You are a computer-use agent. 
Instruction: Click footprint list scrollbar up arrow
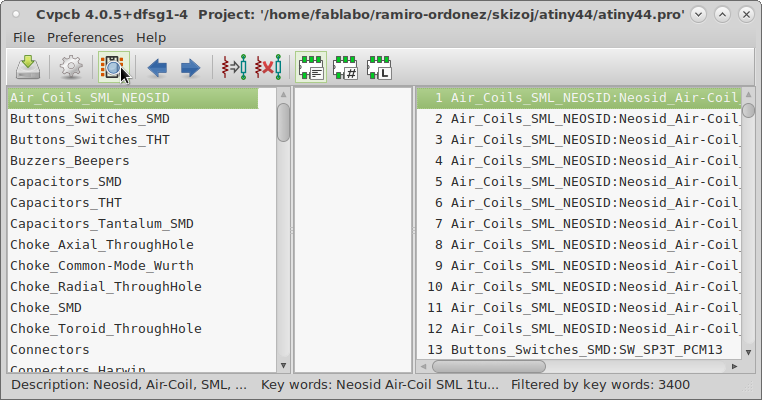748,94
